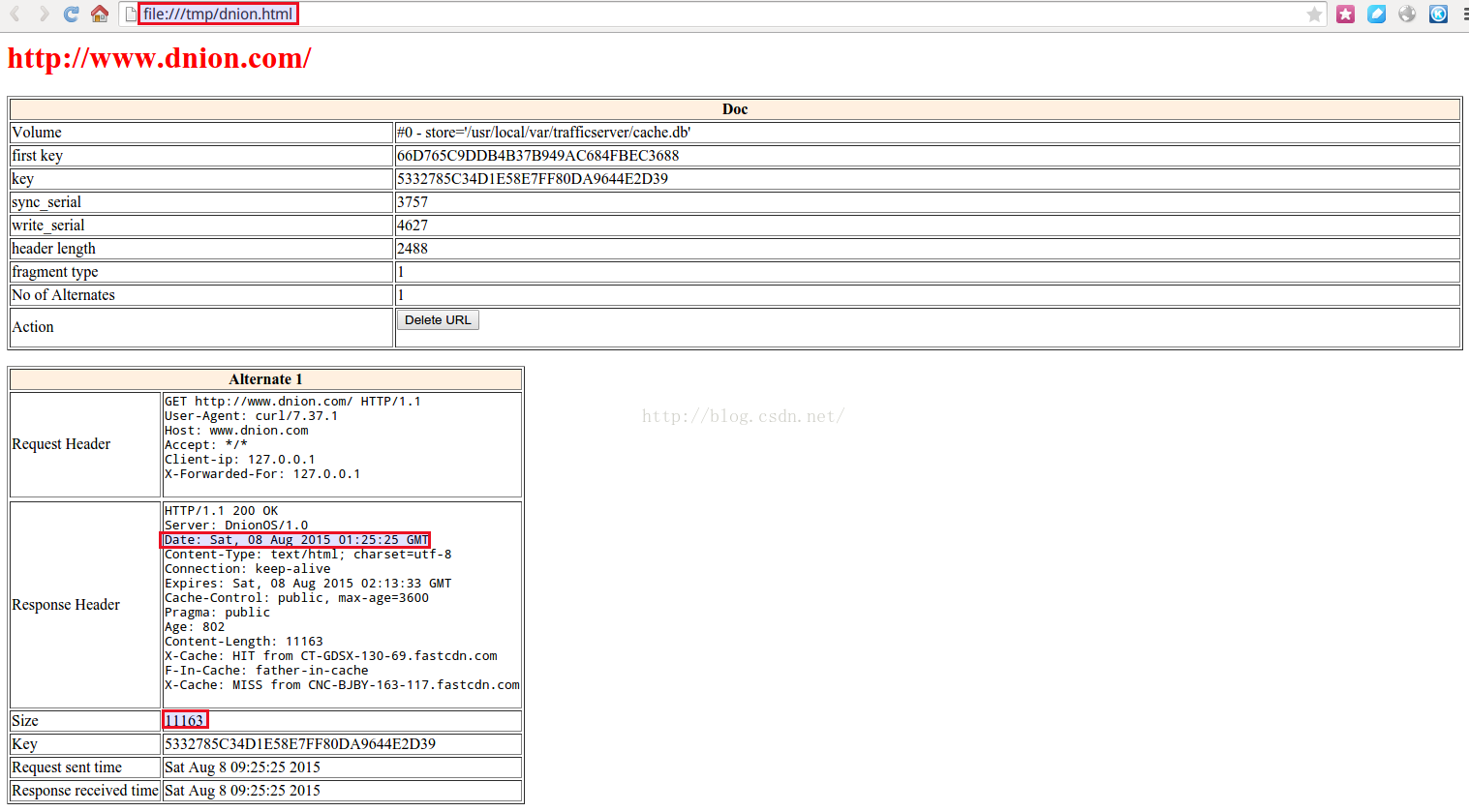Select the Host: www.dnion.com line
This screenshot has width=1469, height=812.
[236, 431]
